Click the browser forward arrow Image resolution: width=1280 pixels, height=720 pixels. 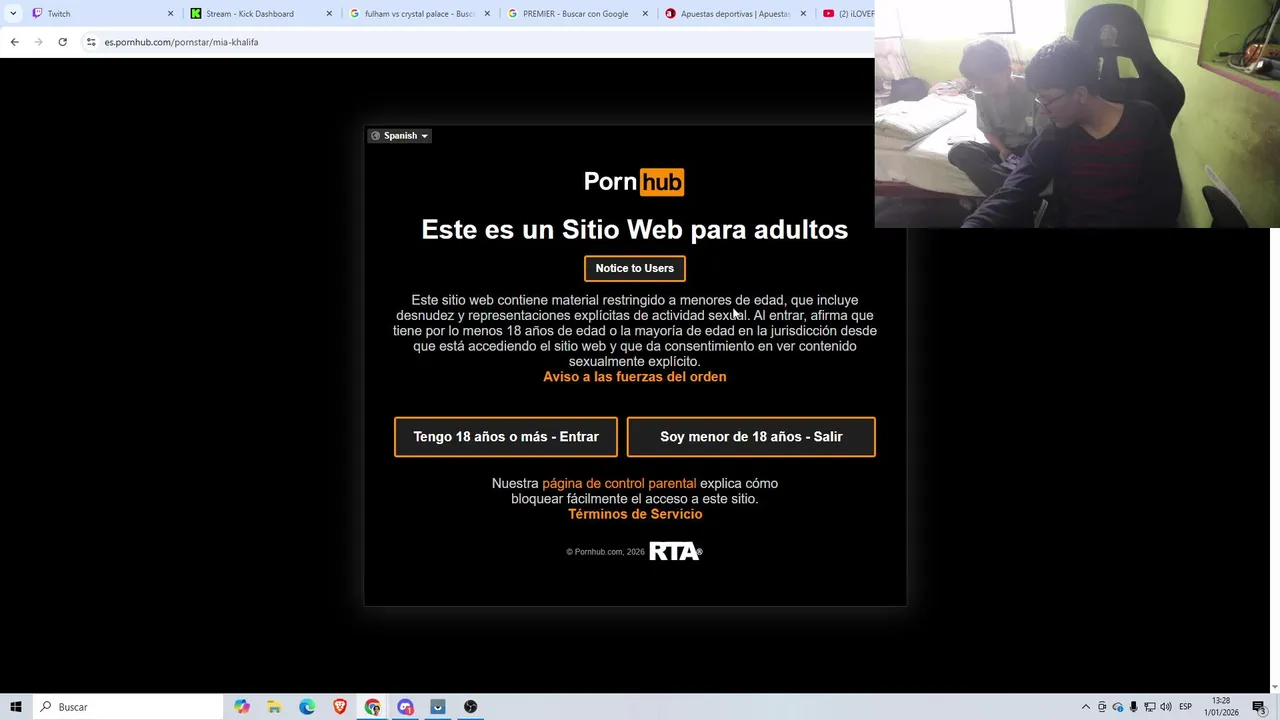click(x=38, y=42)
